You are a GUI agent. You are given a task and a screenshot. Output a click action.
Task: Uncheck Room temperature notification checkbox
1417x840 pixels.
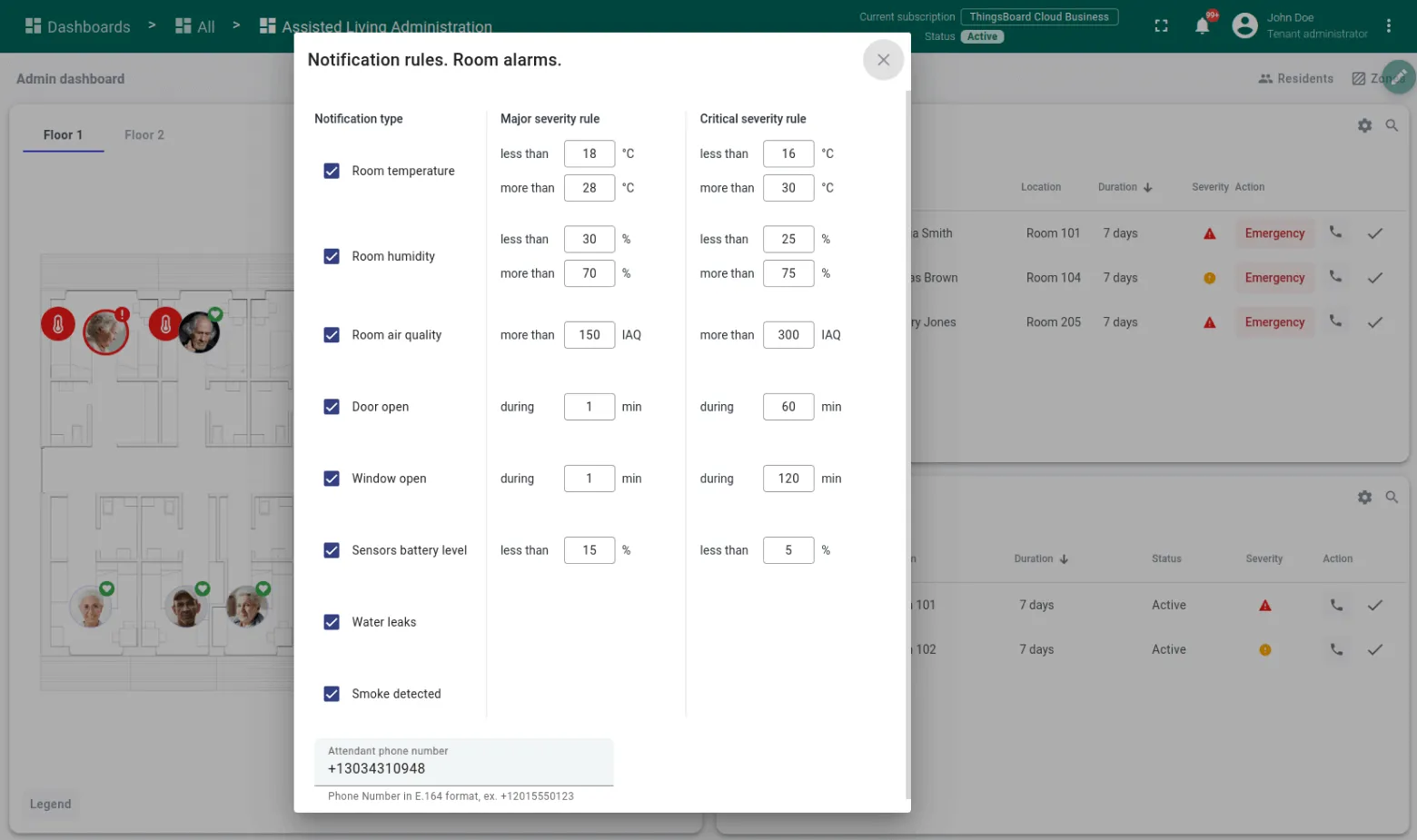332,171
